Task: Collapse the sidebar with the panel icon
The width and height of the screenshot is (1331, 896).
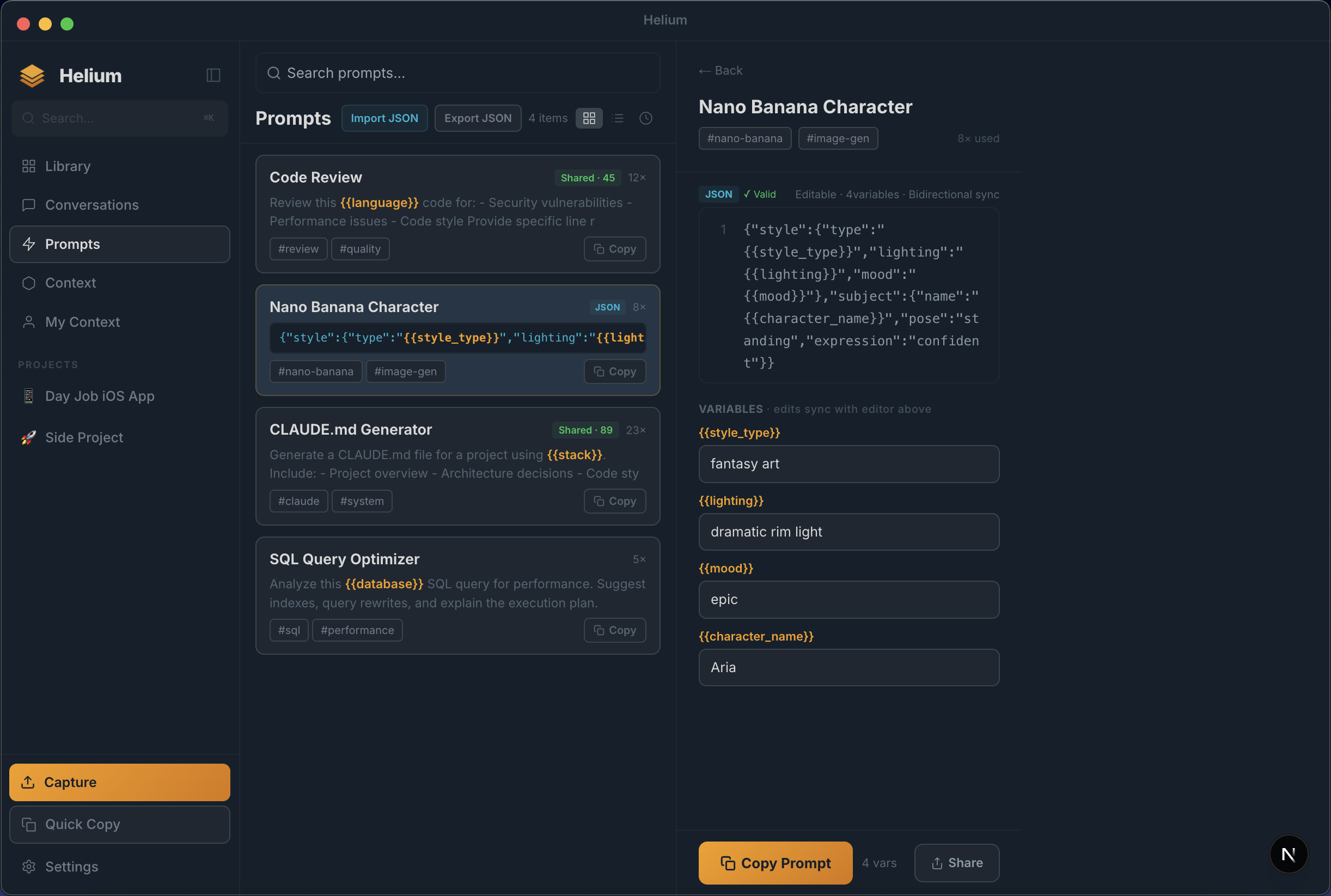Action: (212, 75)
